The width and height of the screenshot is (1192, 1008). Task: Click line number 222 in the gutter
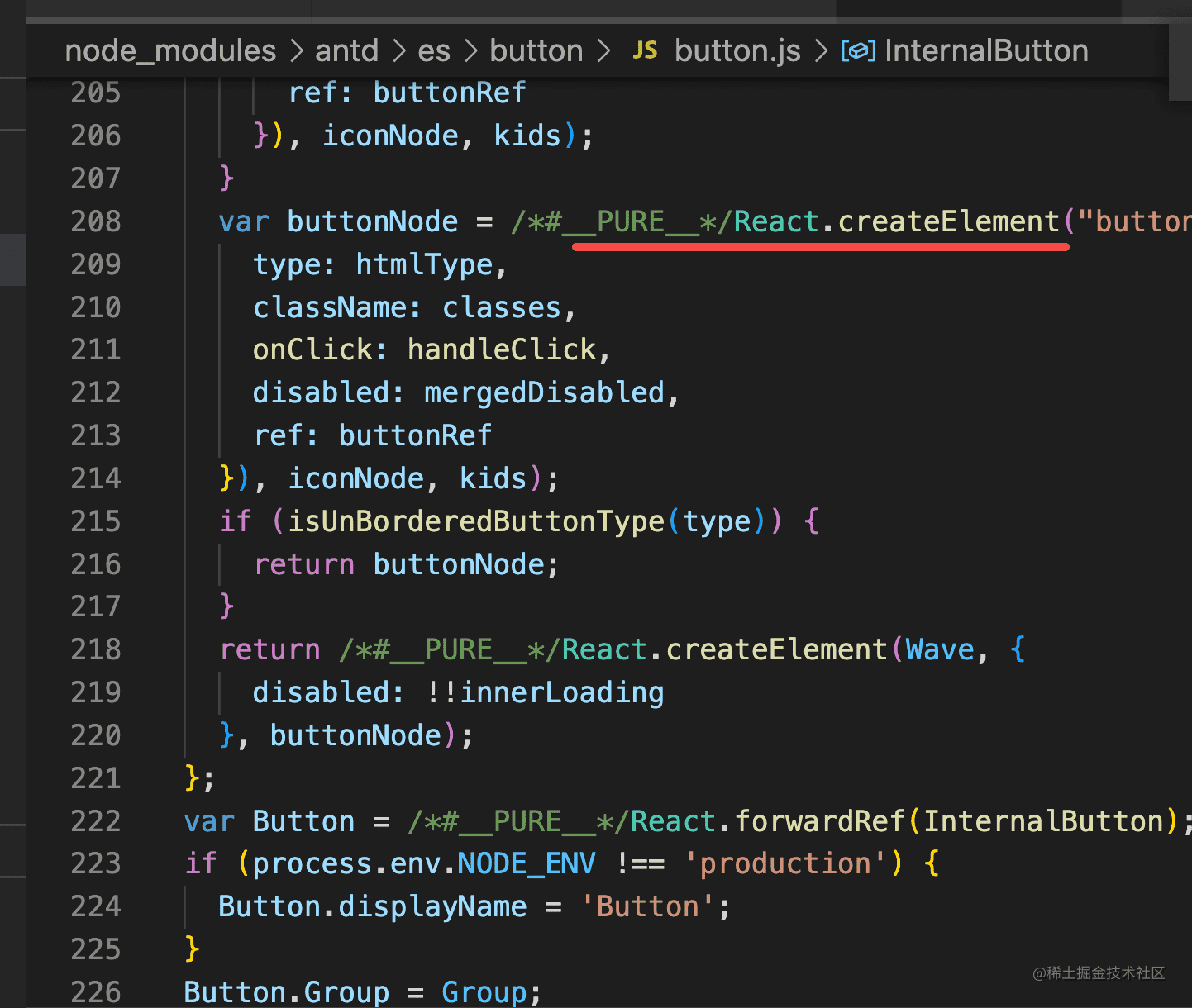click(96, 821)
